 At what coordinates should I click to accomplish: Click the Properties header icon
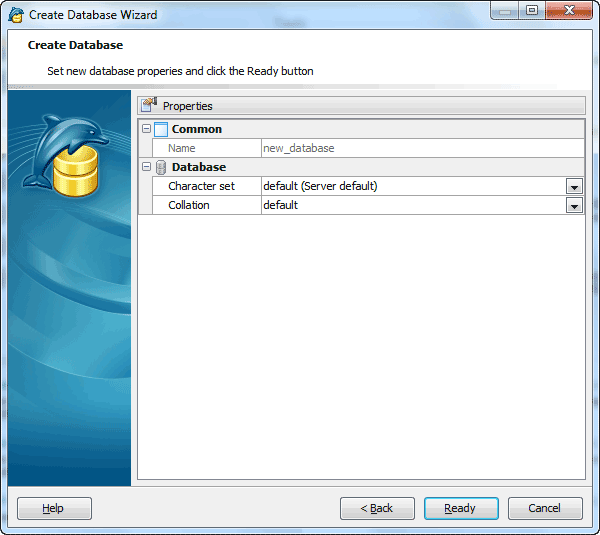coord(150,105)
